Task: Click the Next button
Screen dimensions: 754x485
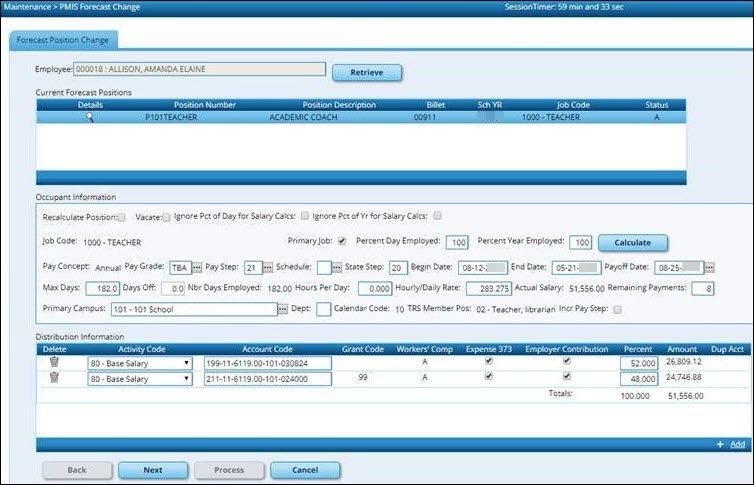Action: (x=152, y=469)
